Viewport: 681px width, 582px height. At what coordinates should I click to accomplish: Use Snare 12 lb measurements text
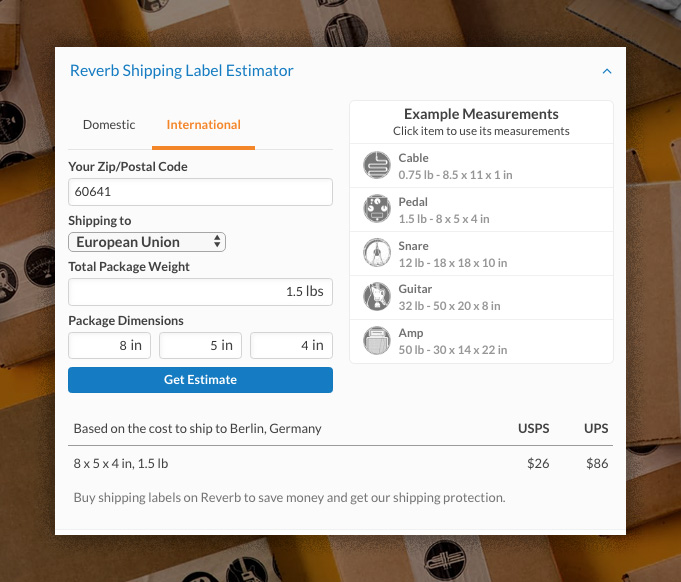point(453,263)
